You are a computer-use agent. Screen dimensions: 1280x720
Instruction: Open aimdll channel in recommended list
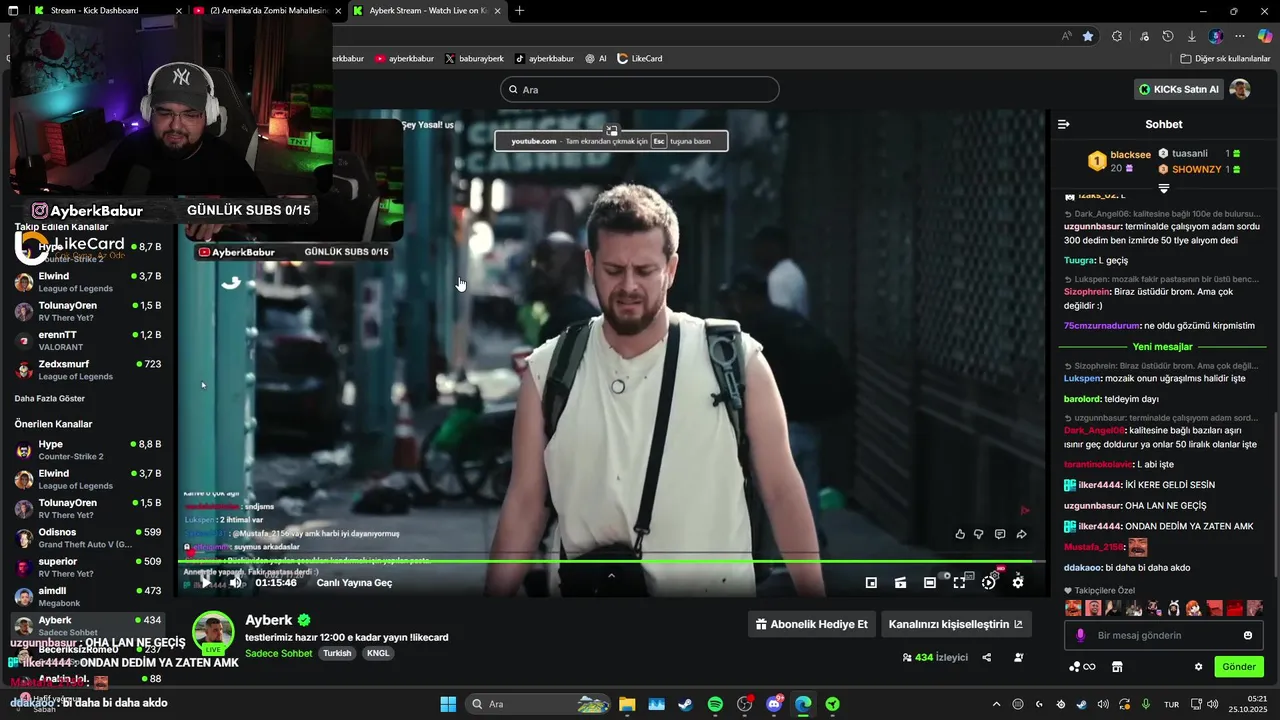(x=88, y=597)
